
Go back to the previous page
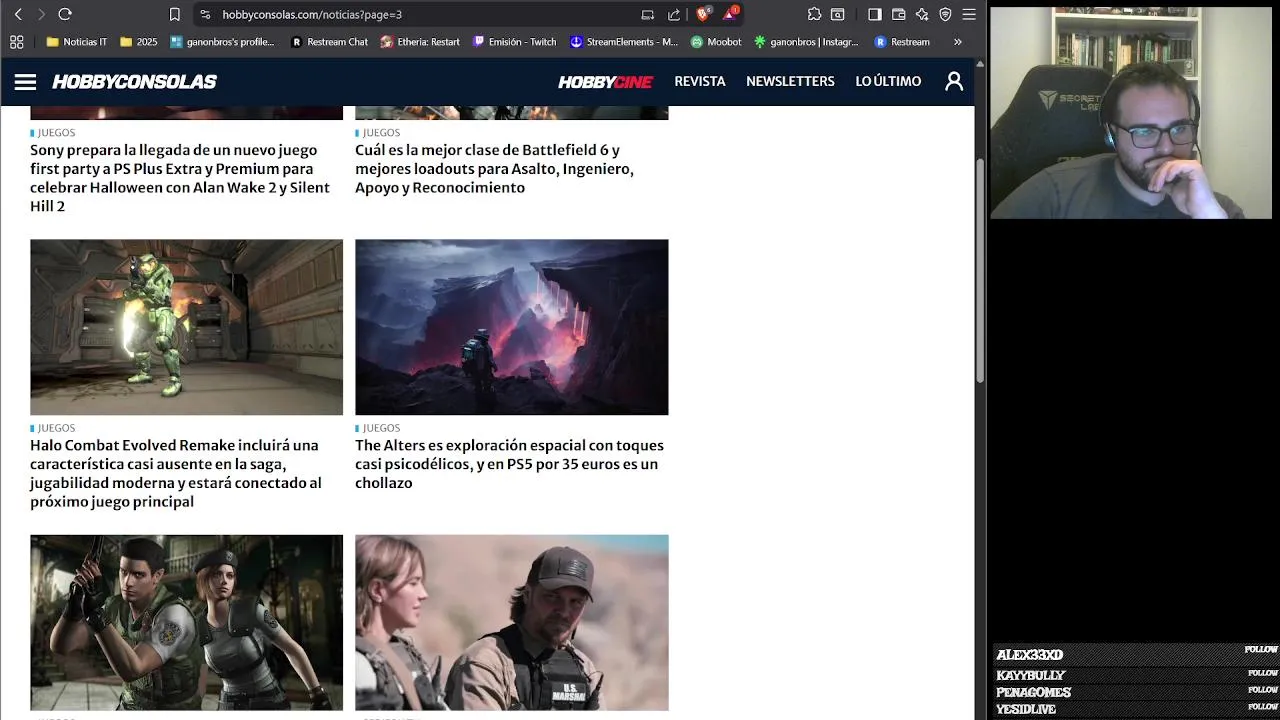[x=18, y=14]
